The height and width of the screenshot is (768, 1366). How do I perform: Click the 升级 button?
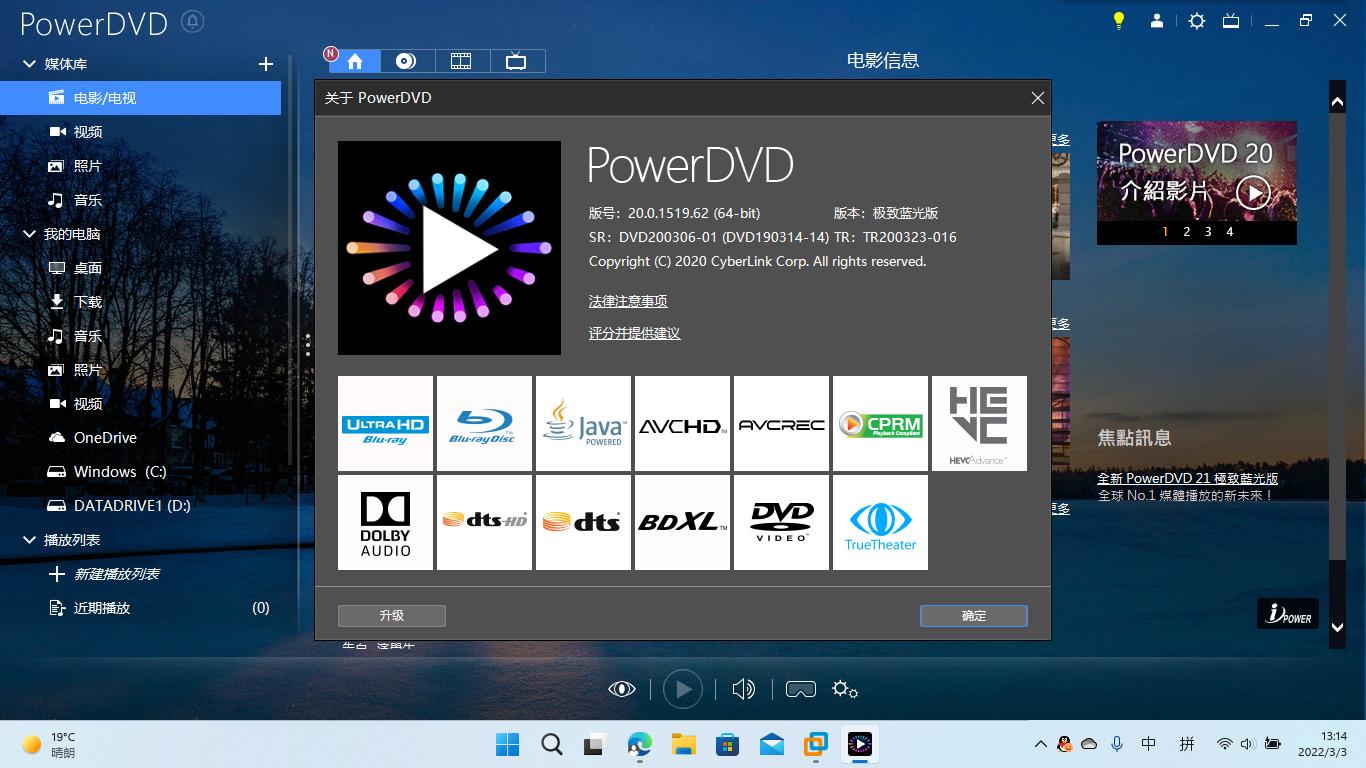coord(391,616)
